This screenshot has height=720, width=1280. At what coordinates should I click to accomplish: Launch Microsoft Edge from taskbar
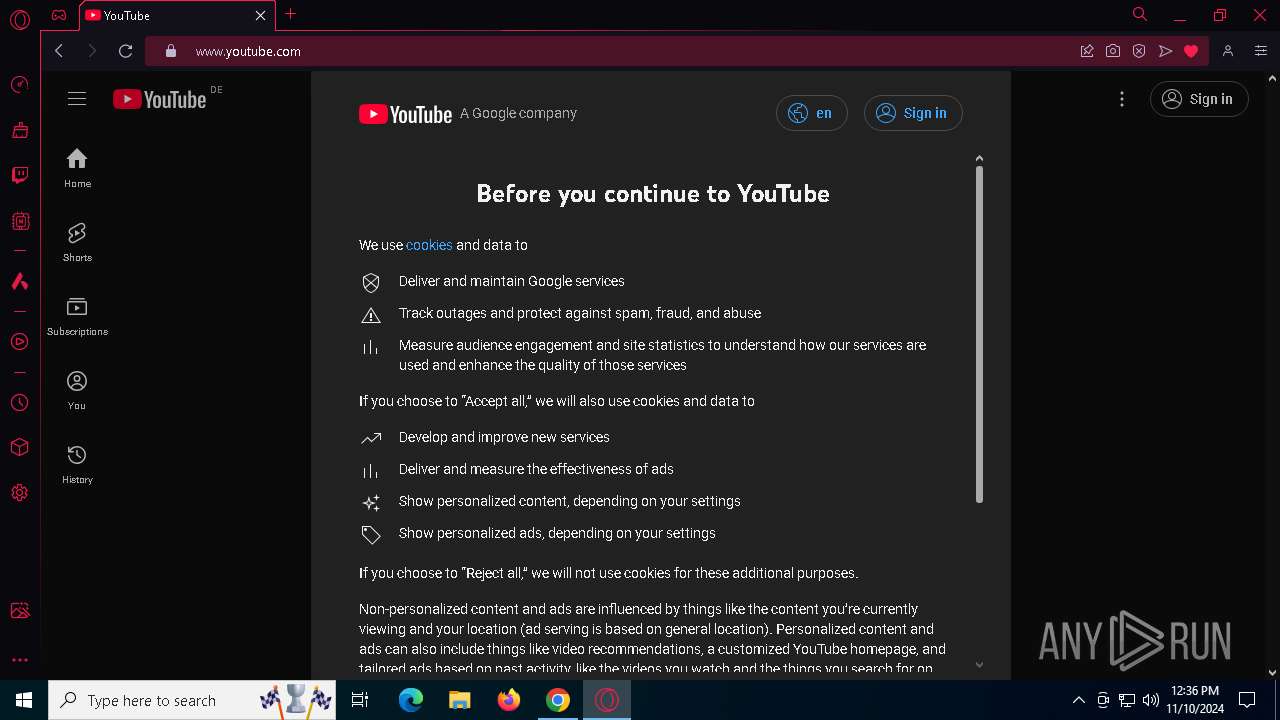pos(411,700)
